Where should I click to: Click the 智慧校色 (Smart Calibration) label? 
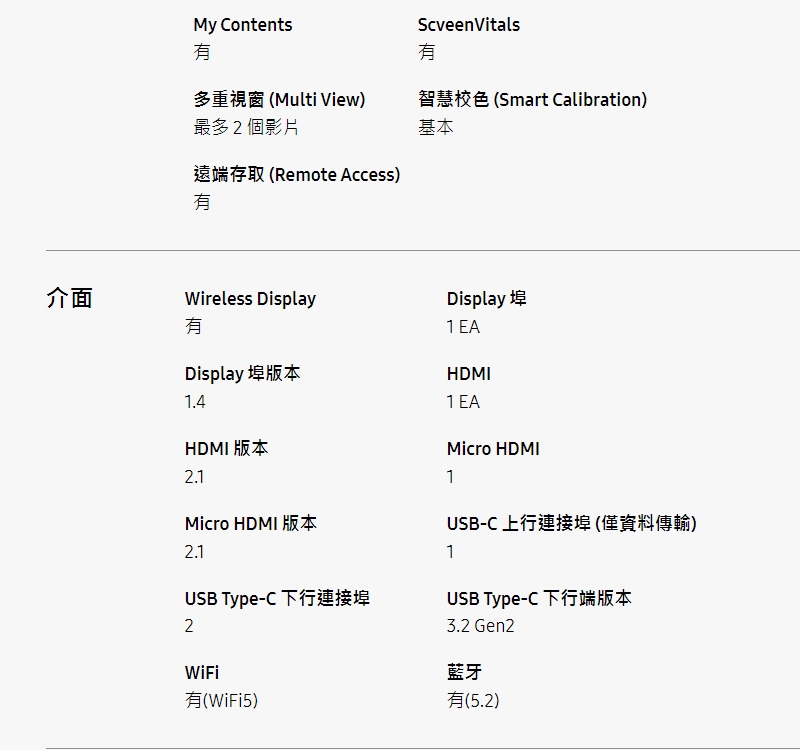click(x=532, y=100)
